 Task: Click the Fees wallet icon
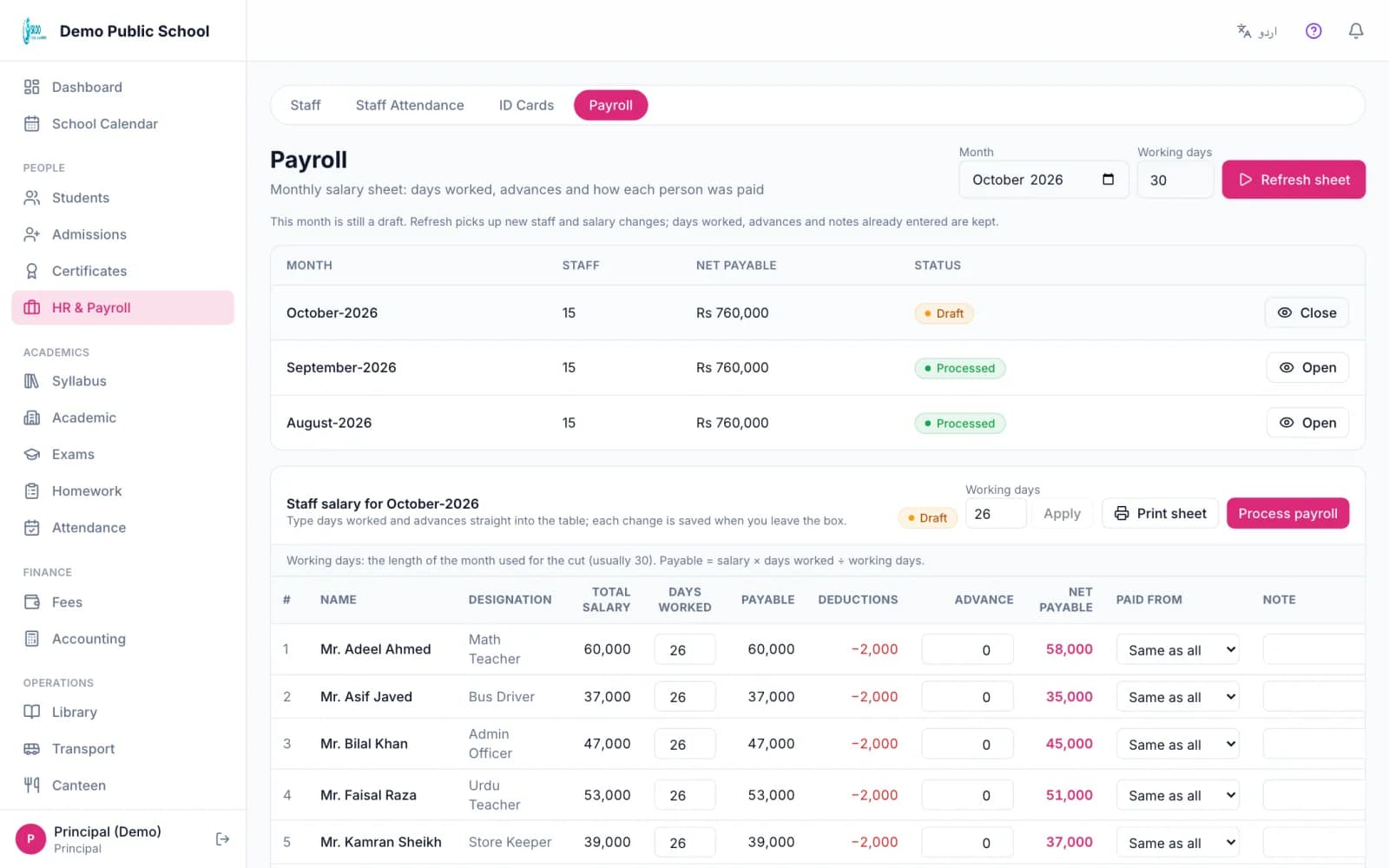[x=32, y=602]
